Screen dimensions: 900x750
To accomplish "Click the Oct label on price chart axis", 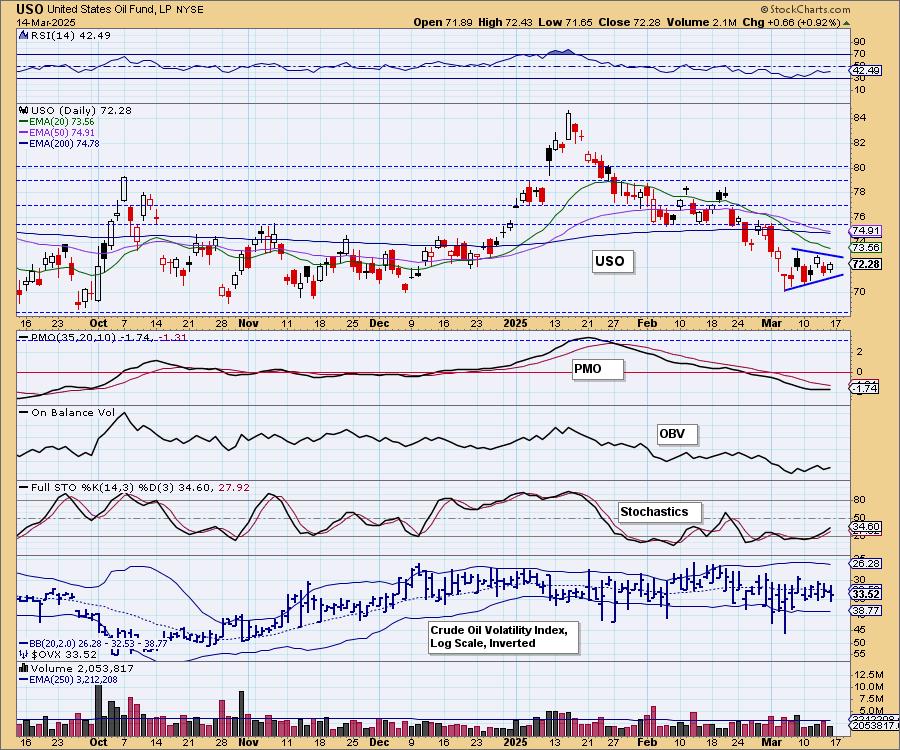I will [x=98, y=323].
